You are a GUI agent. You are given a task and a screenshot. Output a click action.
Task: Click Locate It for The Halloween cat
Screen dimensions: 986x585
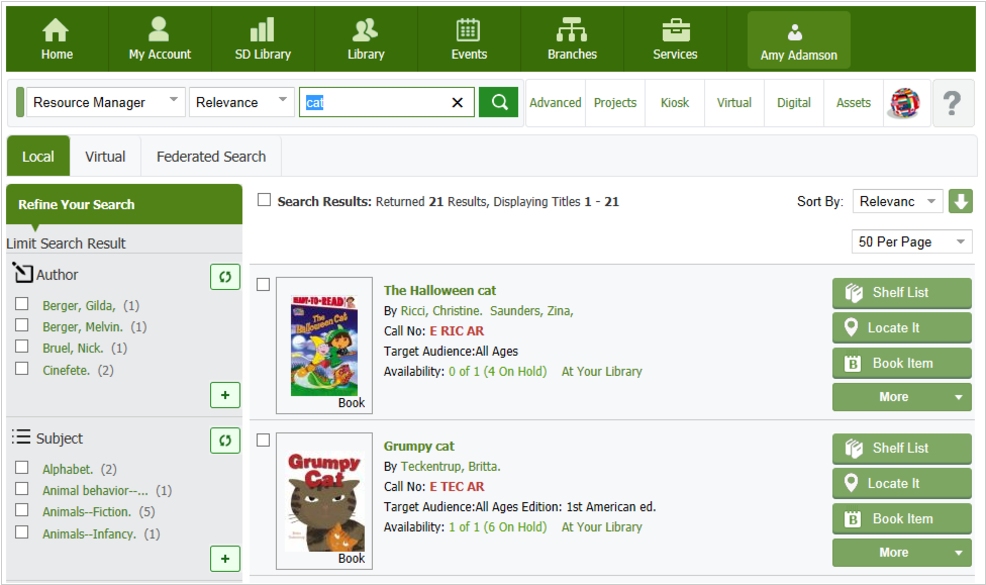coord(901,327)
